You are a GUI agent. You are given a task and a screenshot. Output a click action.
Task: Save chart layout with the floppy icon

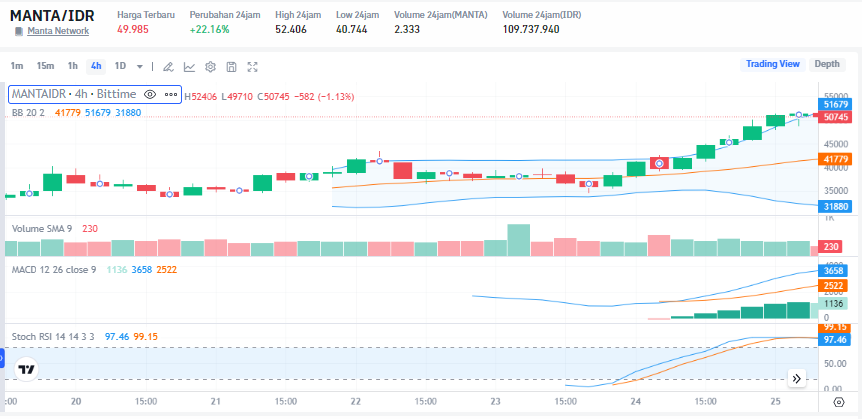231,67
